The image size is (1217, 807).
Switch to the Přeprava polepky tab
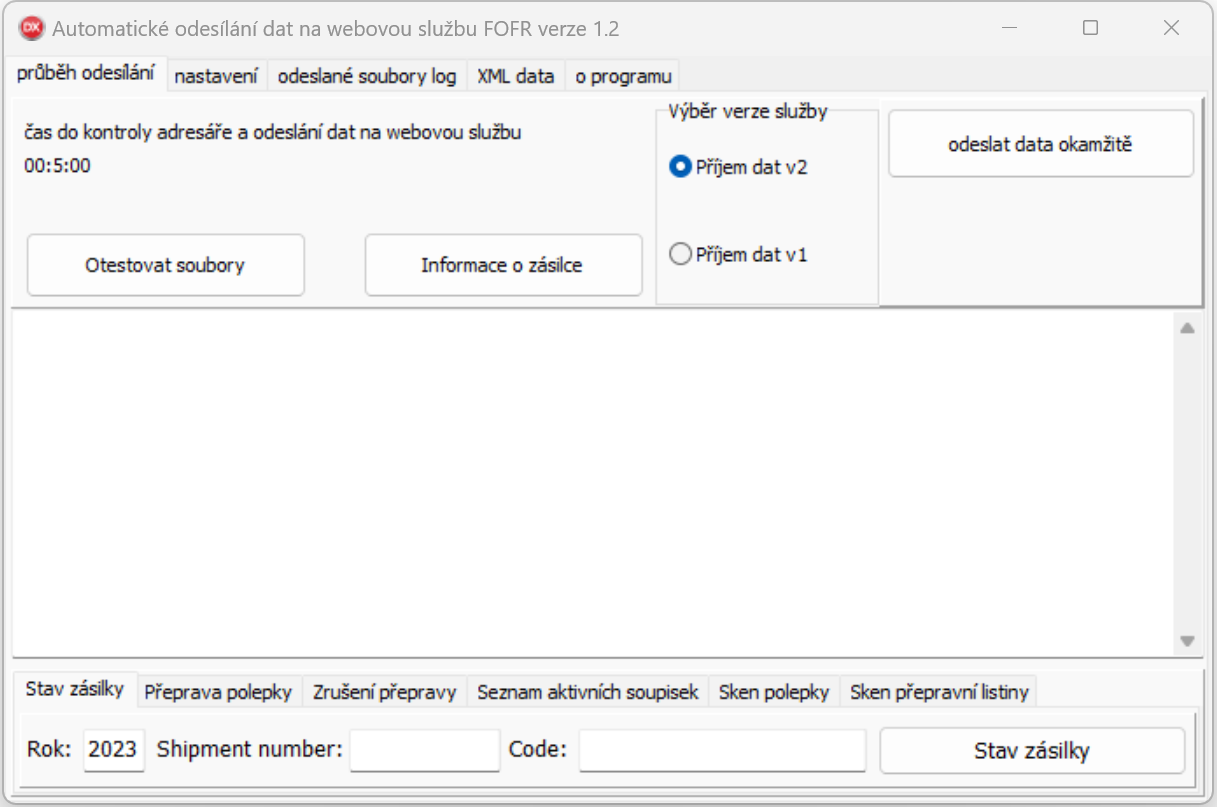click(x=218, y=691)
